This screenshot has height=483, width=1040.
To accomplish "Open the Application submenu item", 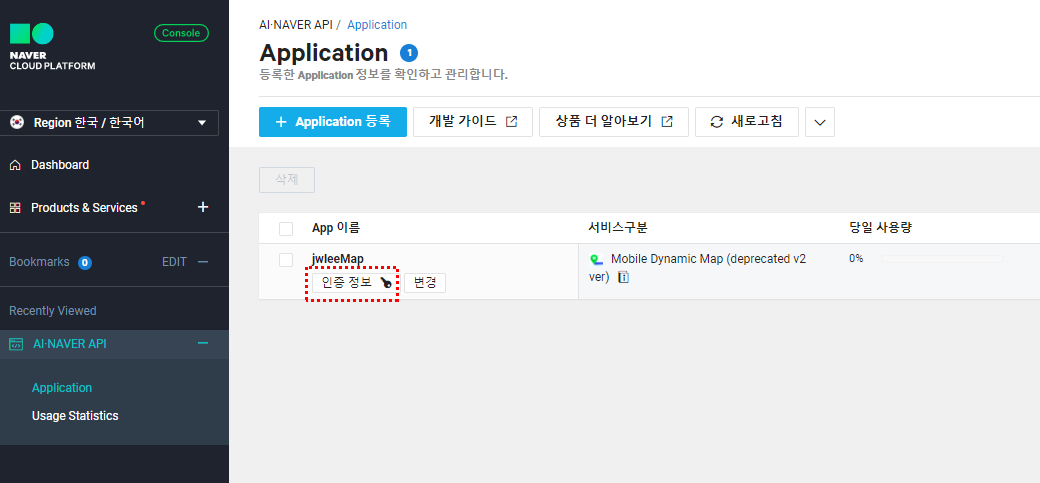I will coord(62,387).
